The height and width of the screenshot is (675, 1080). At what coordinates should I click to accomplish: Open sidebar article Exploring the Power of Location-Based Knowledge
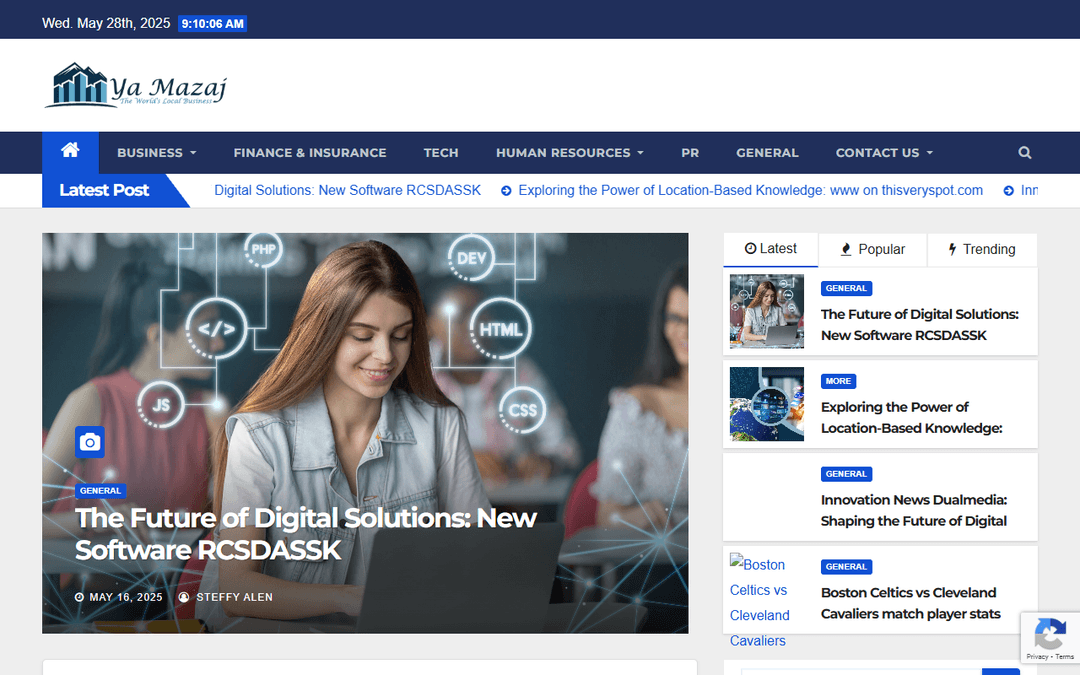click(x=911, y=417)
